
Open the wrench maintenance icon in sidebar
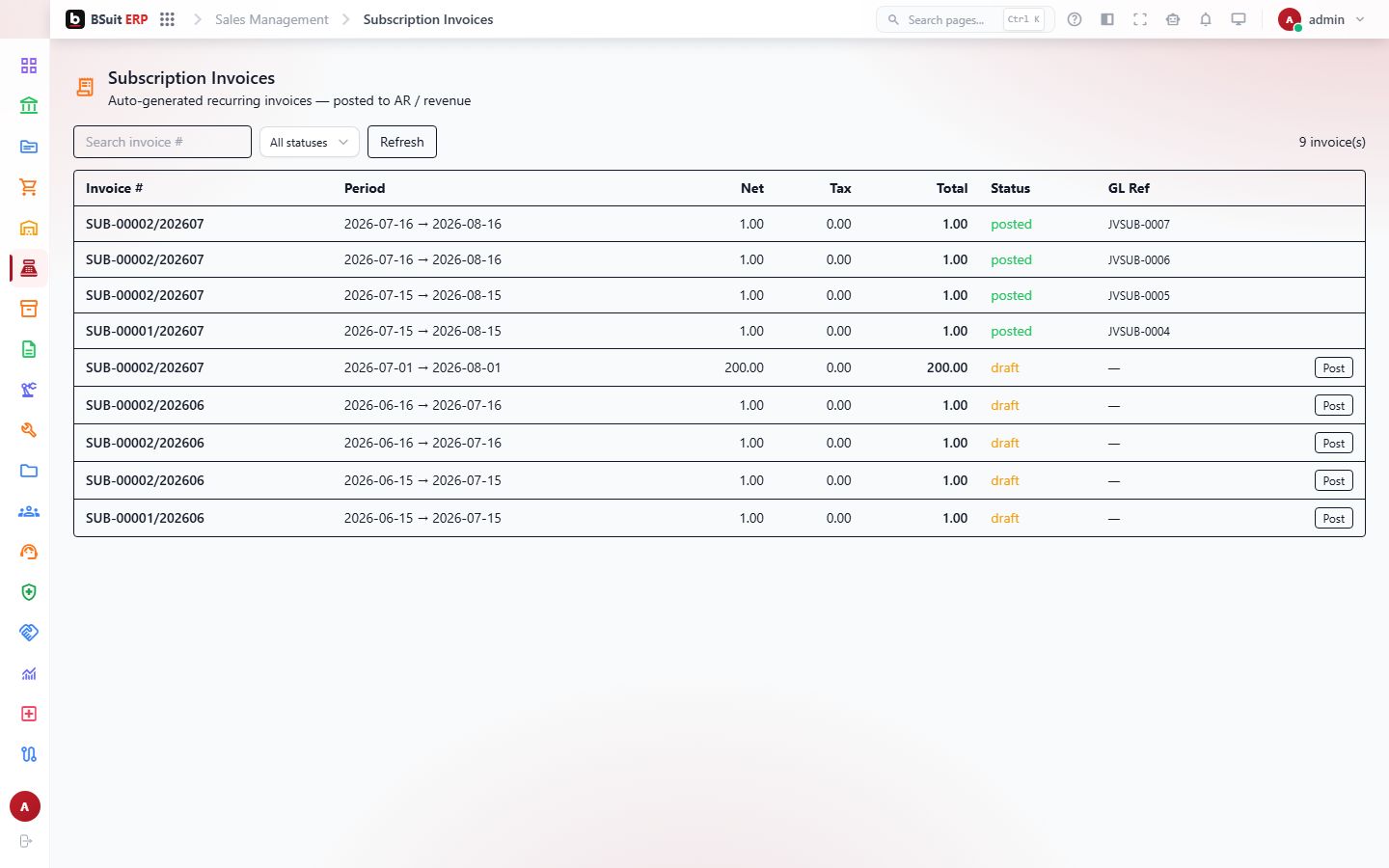click(x=29, y=430)
